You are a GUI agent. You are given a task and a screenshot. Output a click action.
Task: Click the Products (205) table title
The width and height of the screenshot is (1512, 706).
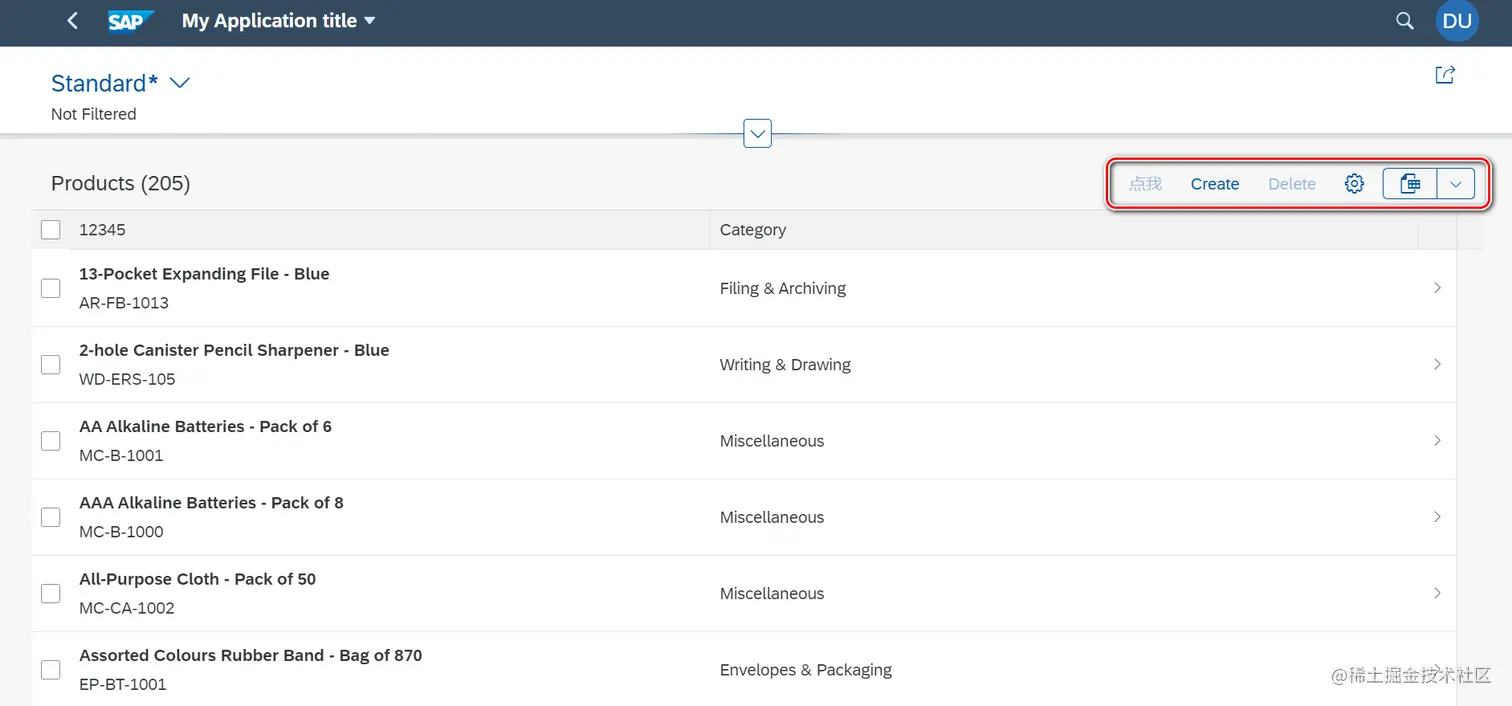120,183
